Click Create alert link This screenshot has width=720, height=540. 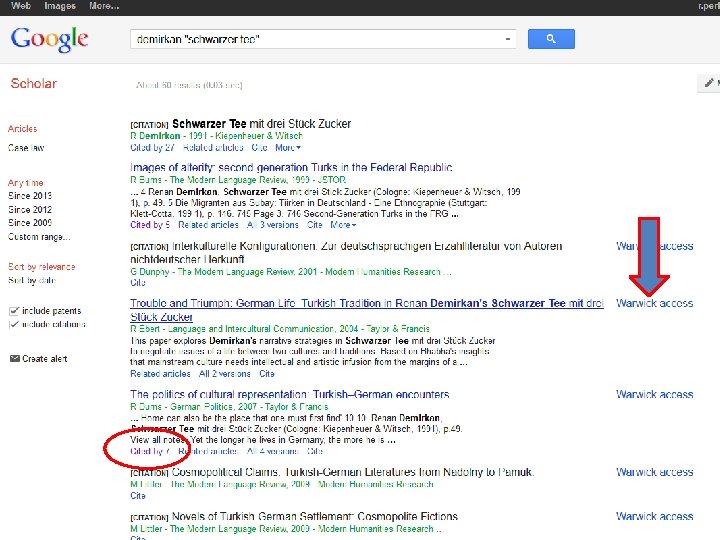click(45, 359)
